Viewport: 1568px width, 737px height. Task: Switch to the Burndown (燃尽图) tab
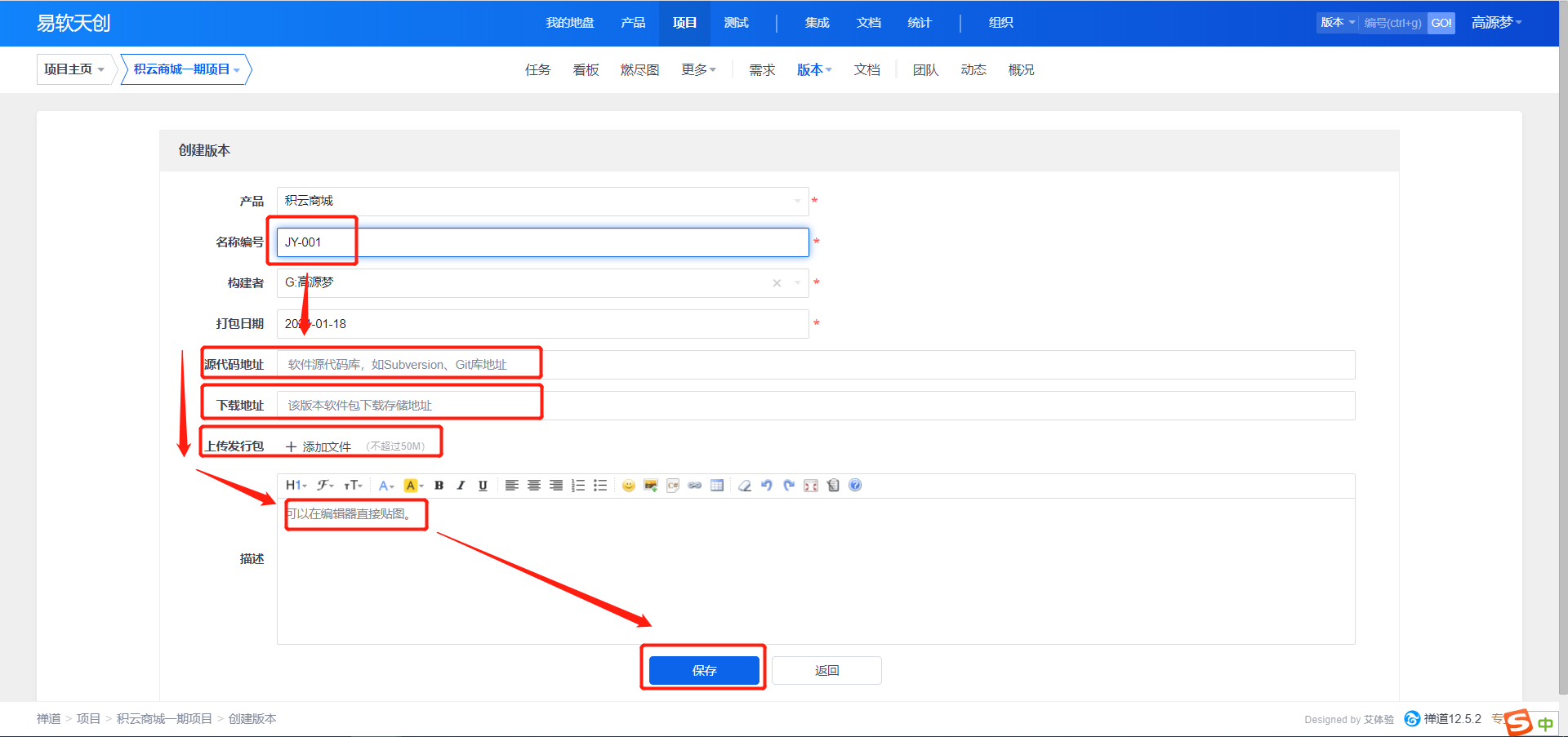(x=639, y=70)
